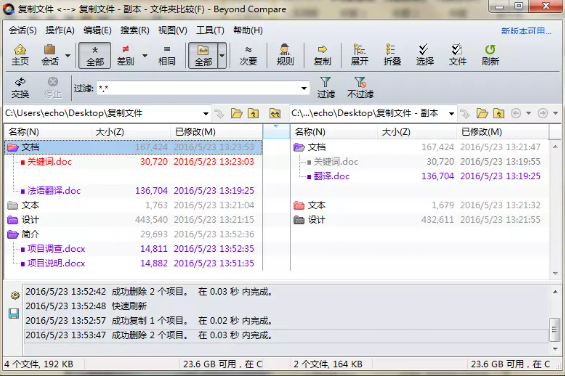This screenshot has height=376, width=565.
Task: Collapse the left 文档 folder
Action: tap(13, 147)
